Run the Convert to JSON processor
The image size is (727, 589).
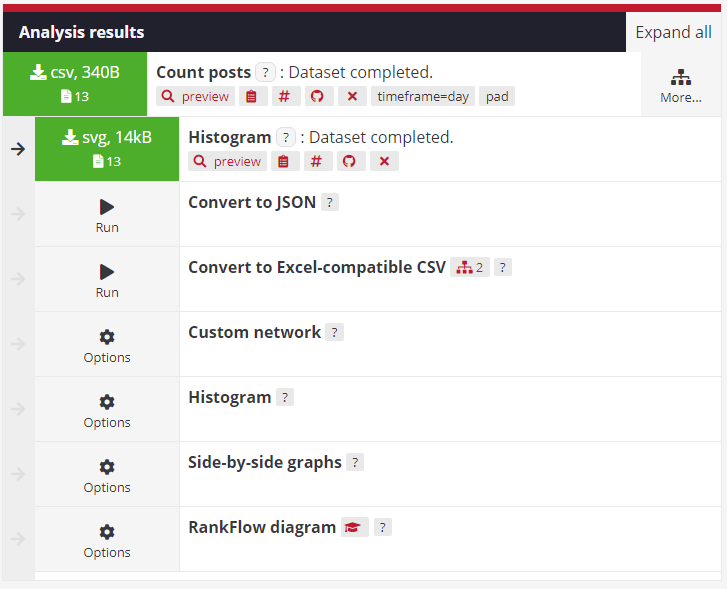click(107, 214)
